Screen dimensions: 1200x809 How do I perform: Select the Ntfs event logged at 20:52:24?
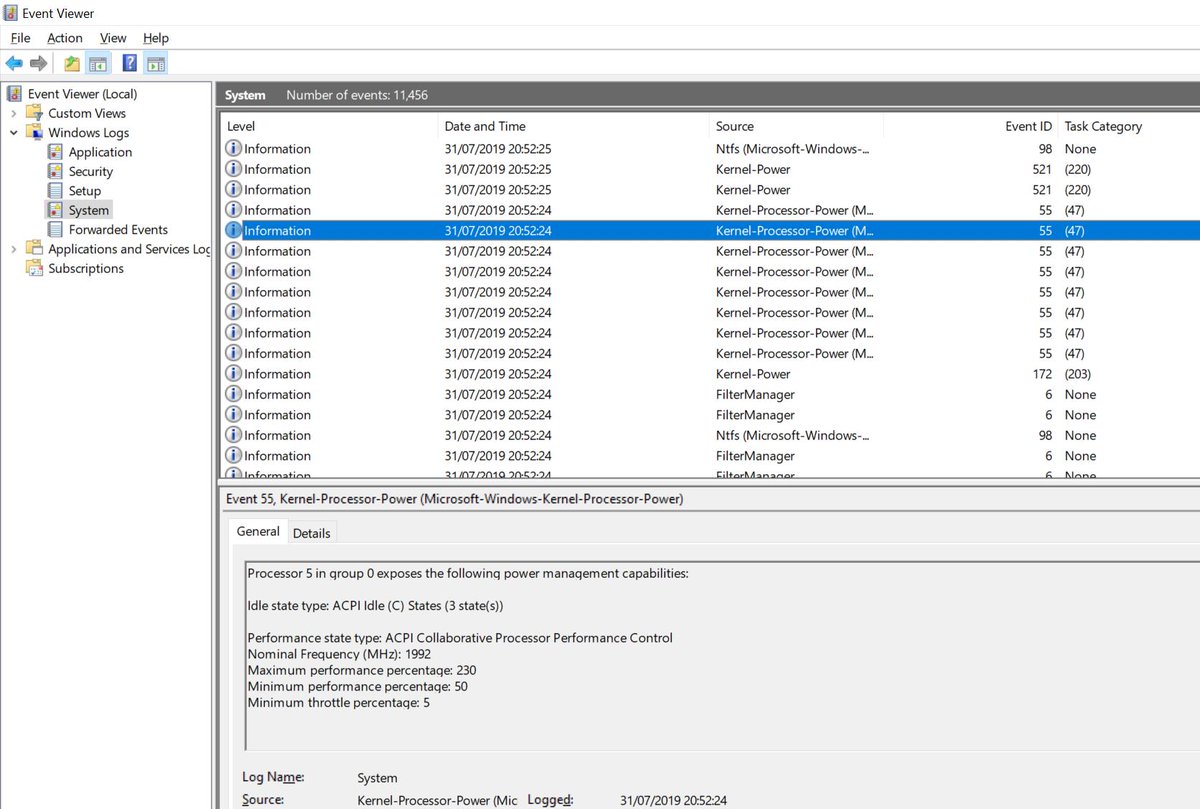710,435
